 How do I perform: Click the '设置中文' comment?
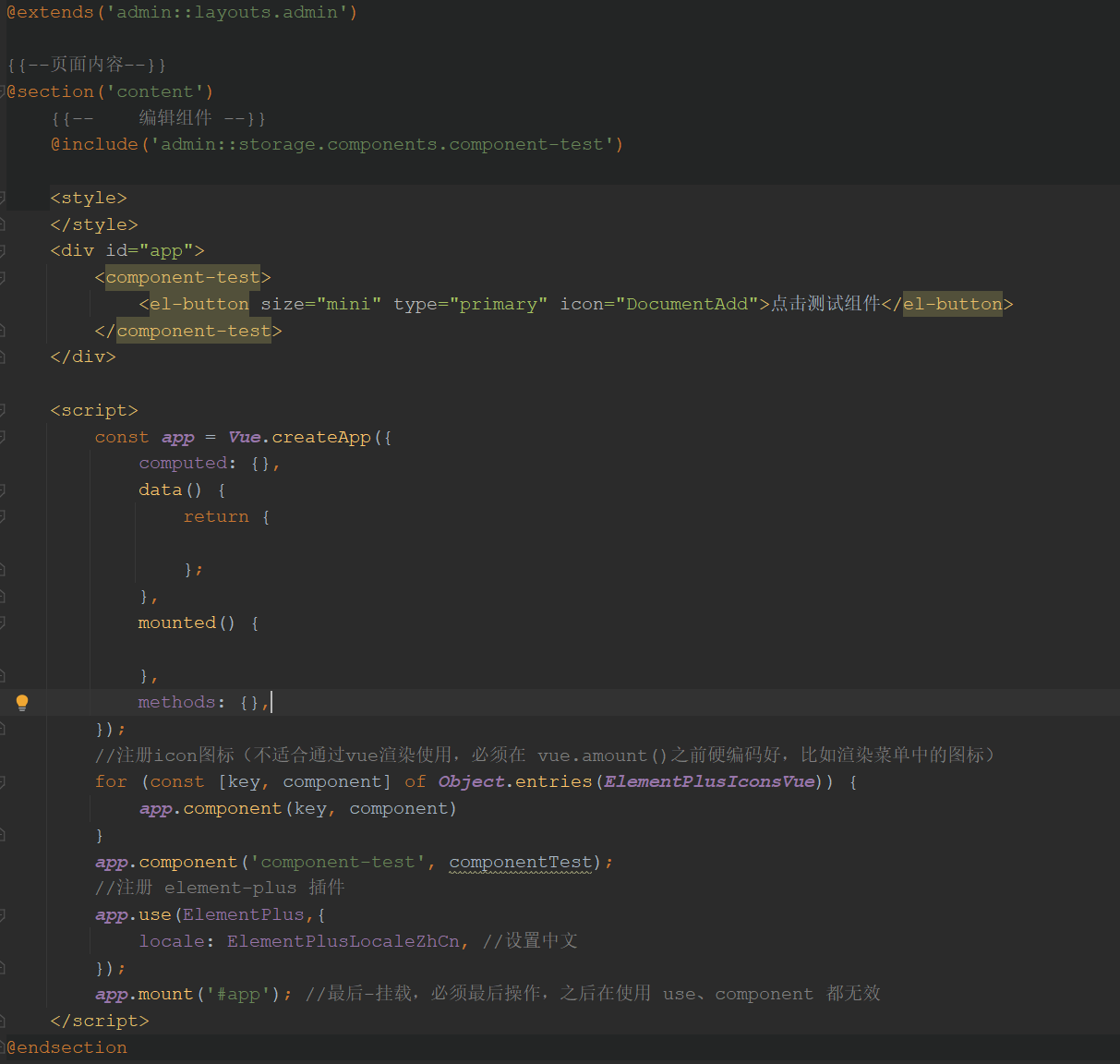[x=530, y=942]
